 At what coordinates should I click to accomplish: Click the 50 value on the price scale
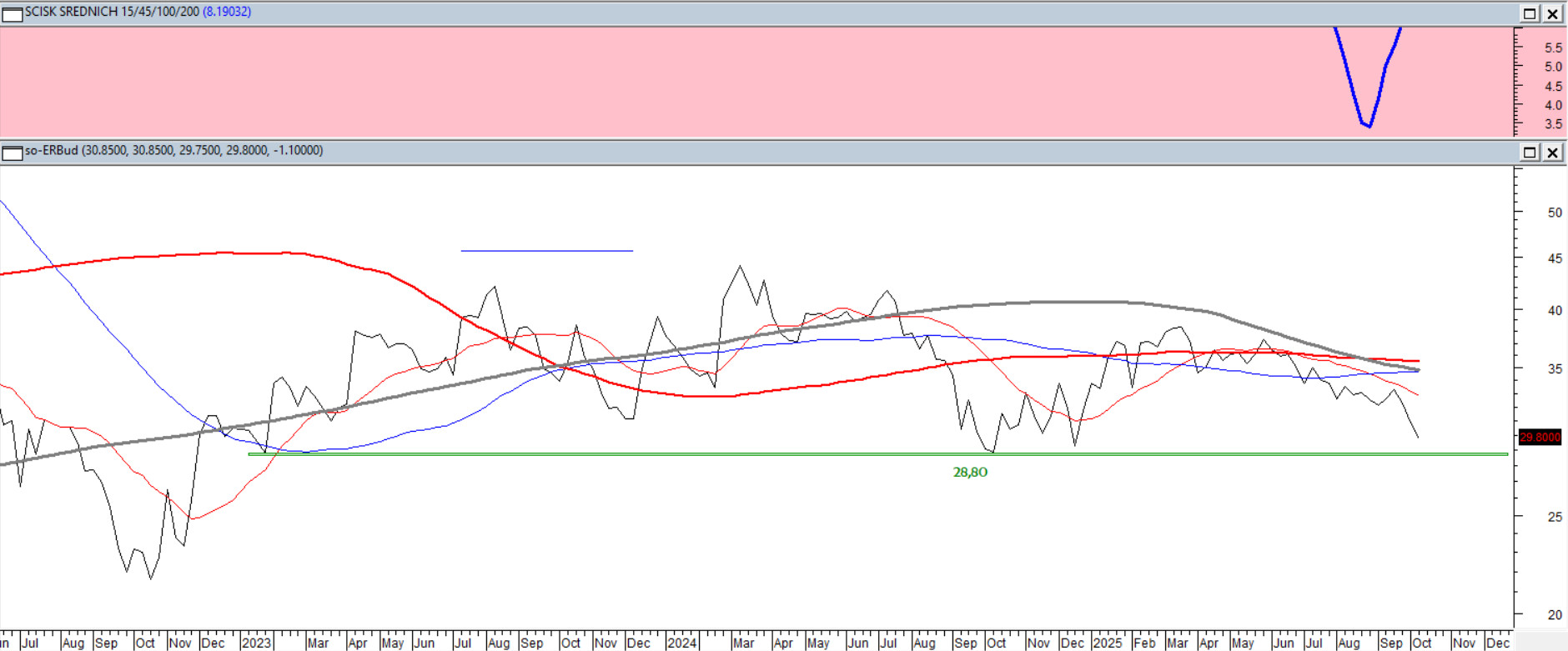click(1555, 213)
